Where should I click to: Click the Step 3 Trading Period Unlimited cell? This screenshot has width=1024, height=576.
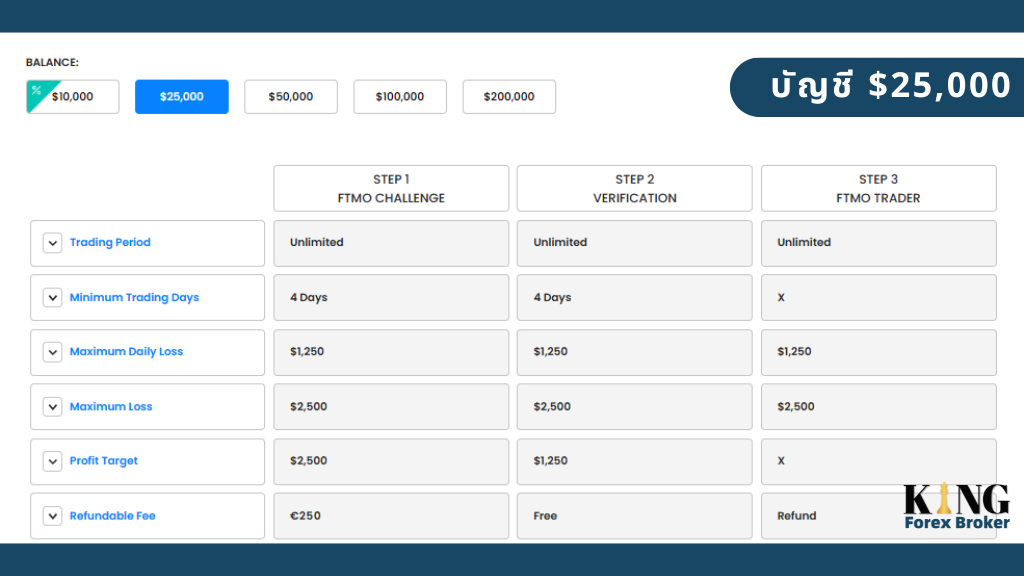878,243
